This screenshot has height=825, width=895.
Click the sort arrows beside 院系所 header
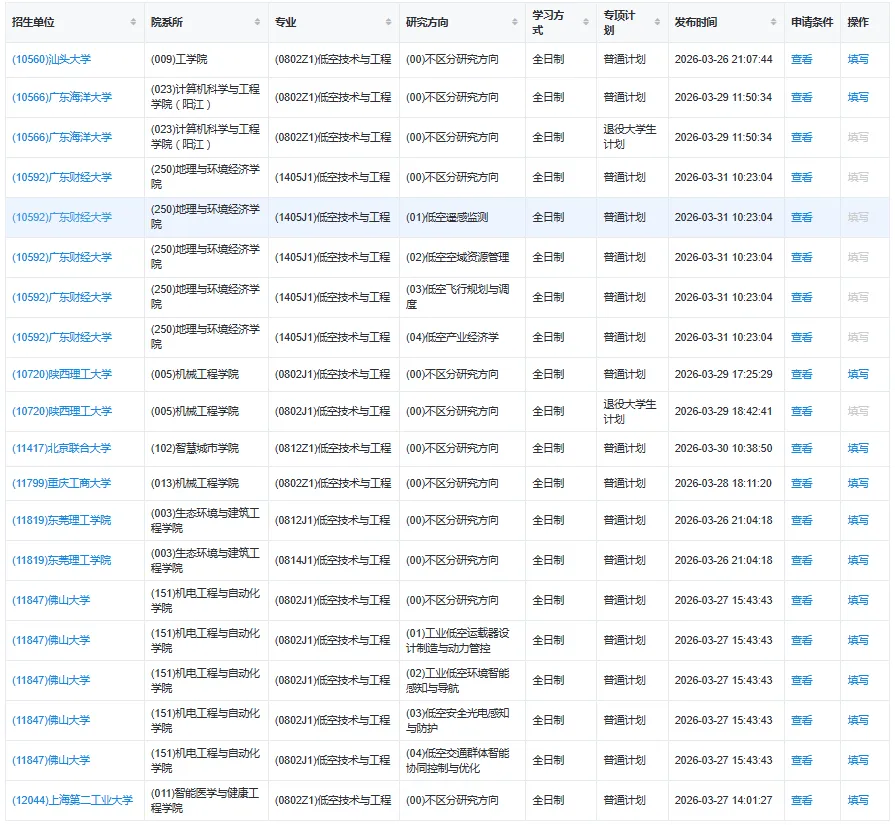(257, 22)
